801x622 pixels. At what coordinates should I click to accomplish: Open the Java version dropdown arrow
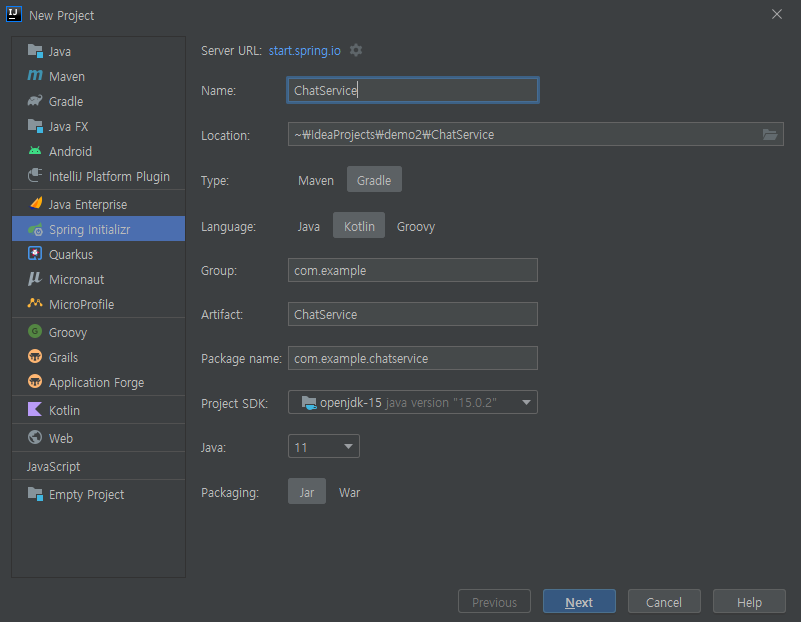(x=348, y=446)
